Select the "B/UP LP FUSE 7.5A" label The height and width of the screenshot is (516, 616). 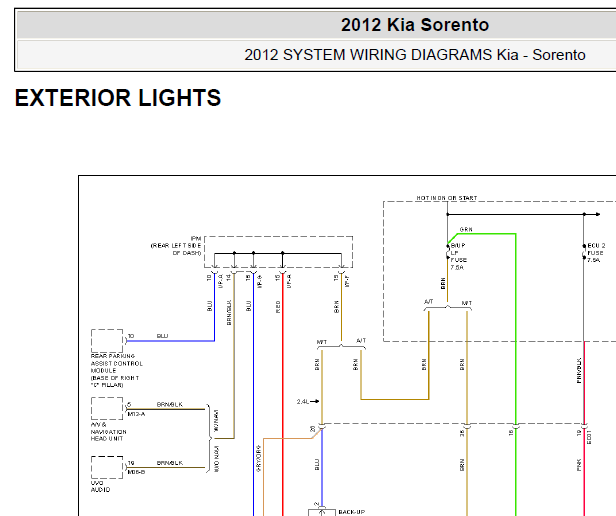point(458,256)
